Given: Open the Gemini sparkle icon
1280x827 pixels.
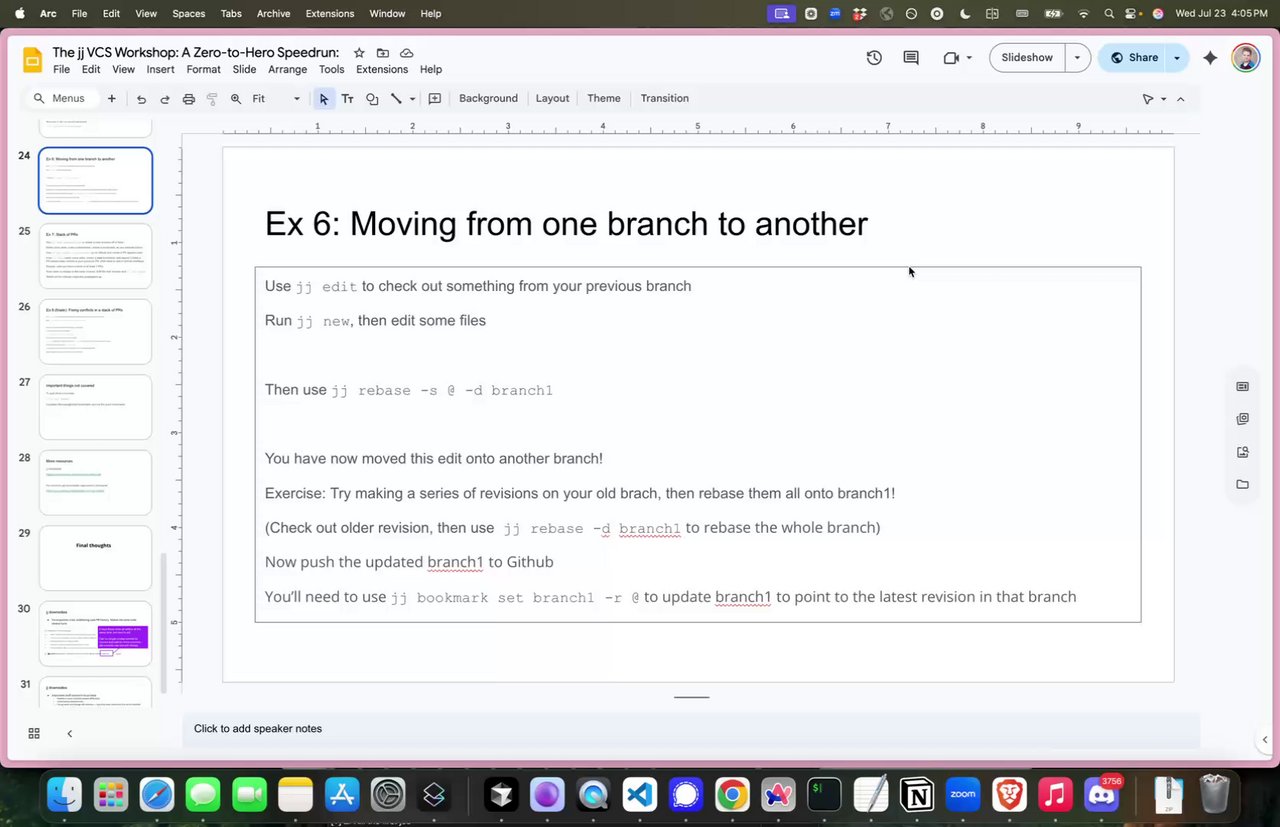Looking at the screenshot, I should click(x=1210, y=58).
